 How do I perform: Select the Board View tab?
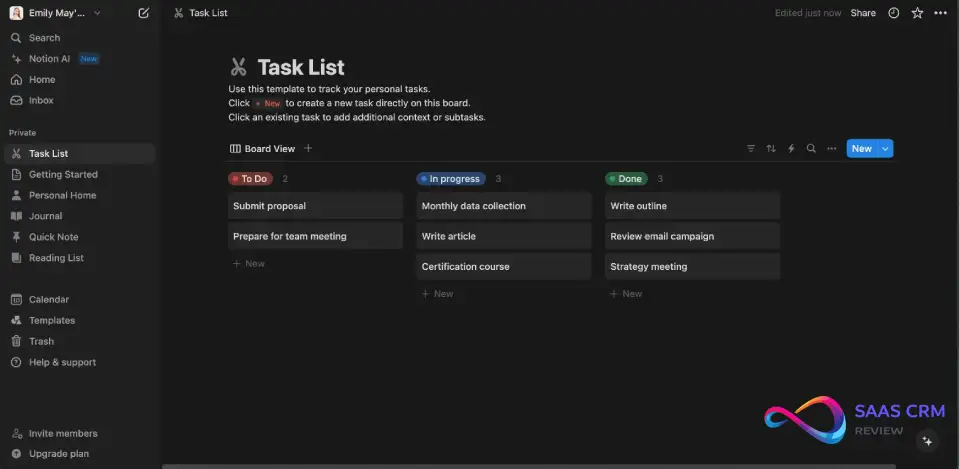click(263, 149)
